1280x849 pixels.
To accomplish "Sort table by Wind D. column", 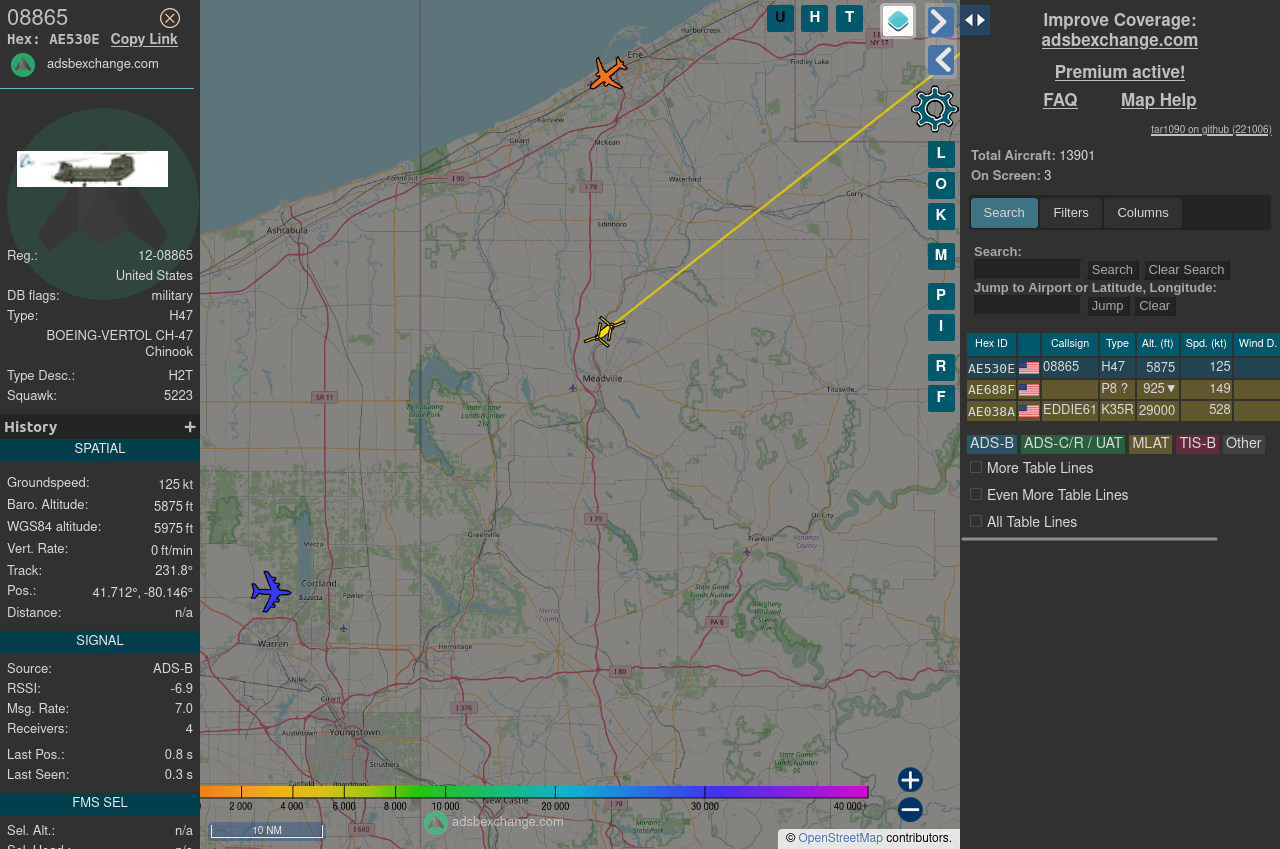I will pos(1257,344).
